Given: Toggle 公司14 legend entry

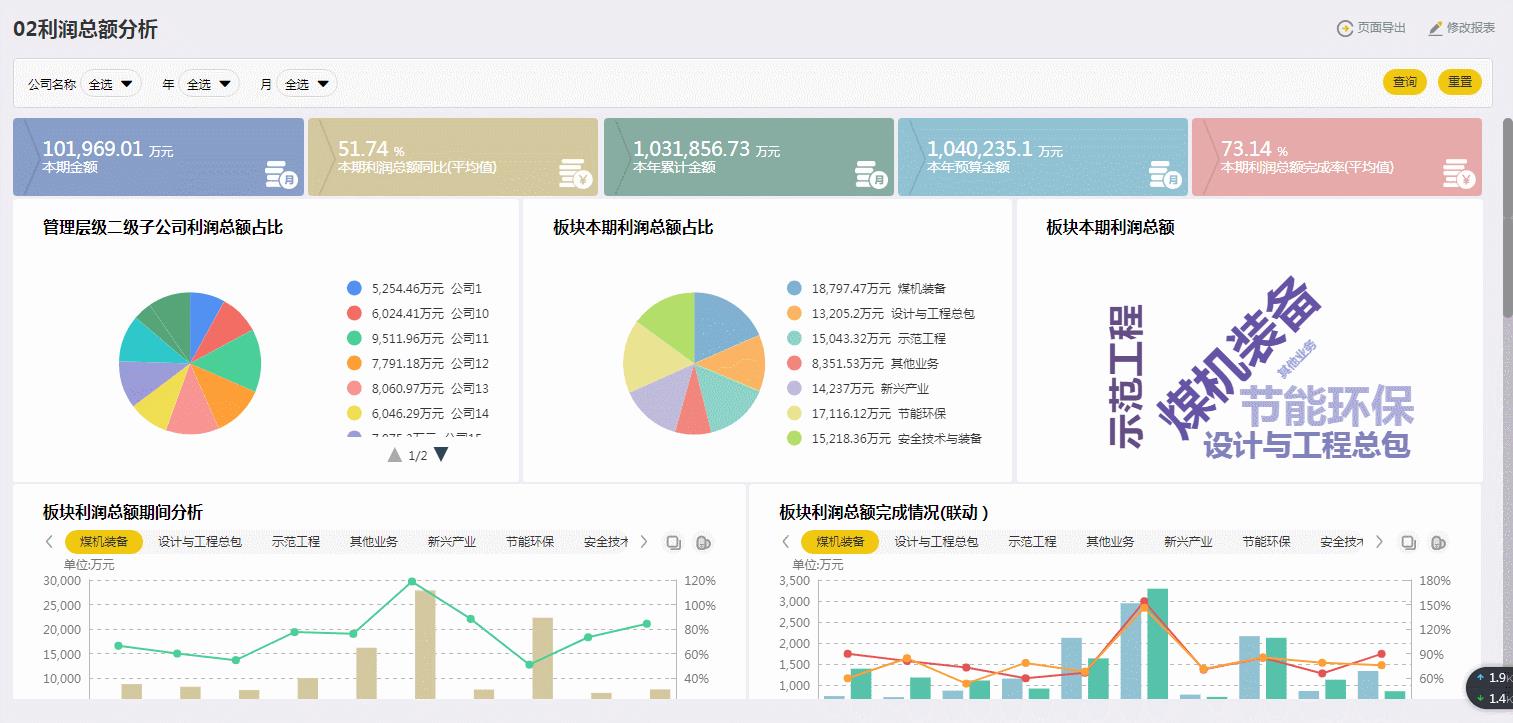Looking at the screenshot, I should point(417,413).
